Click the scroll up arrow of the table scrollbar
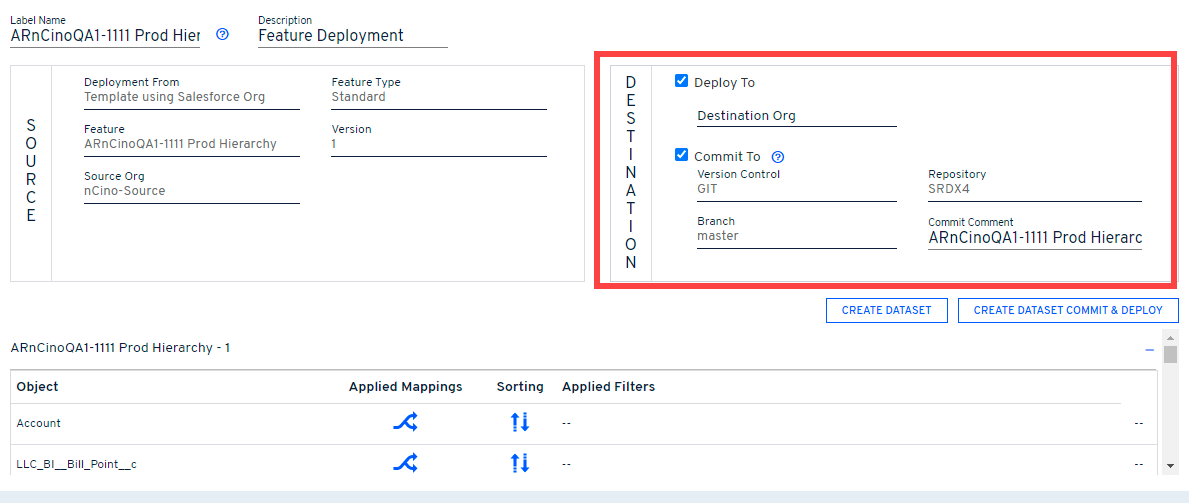The width and height of the screenshot is (1189, 503). click(x=1170, y=340)
